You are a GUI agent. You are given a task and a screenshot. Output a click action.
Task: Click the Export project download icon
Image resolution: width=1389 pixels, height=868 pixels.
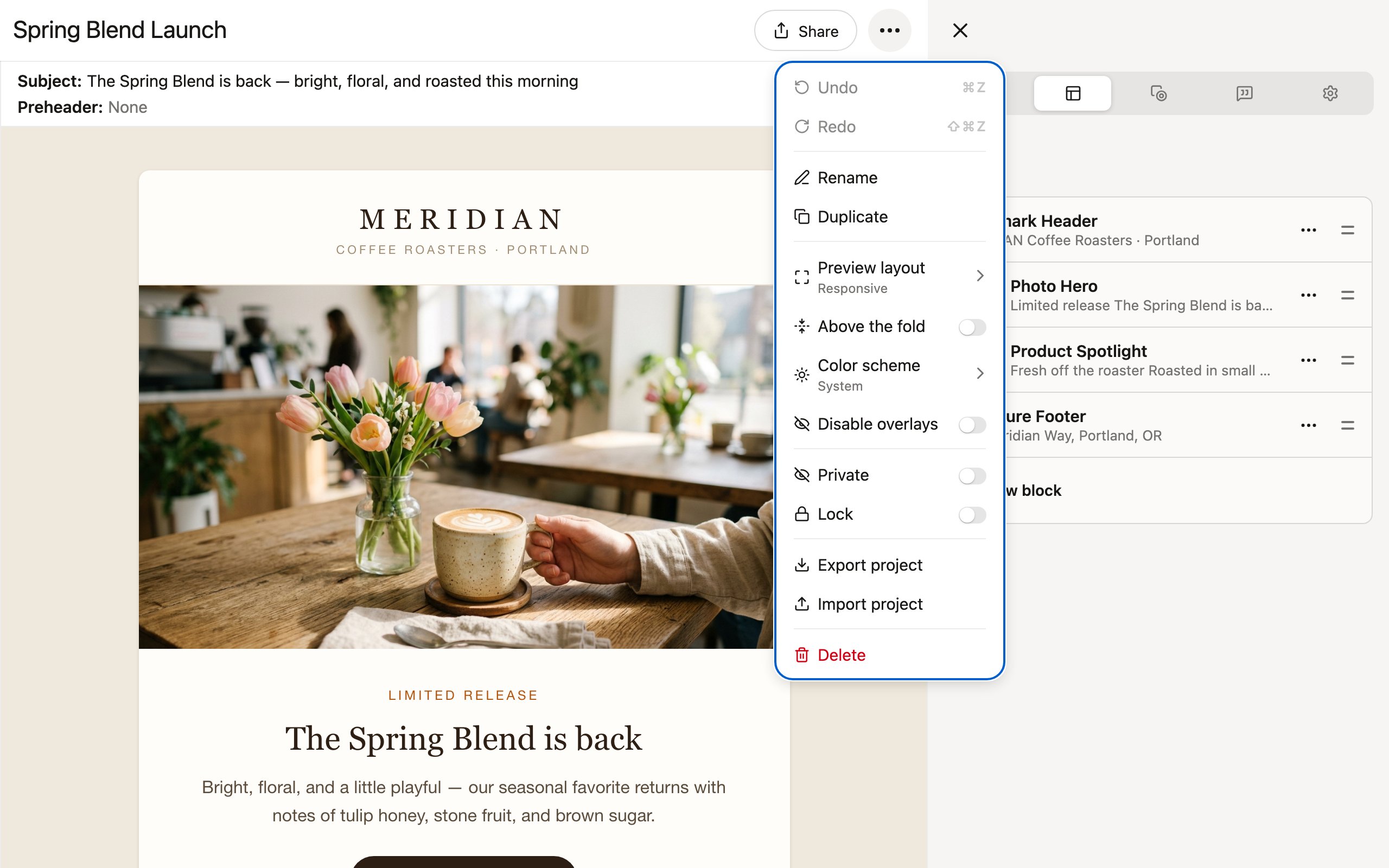pyautogui.click(x=801, y=565)
